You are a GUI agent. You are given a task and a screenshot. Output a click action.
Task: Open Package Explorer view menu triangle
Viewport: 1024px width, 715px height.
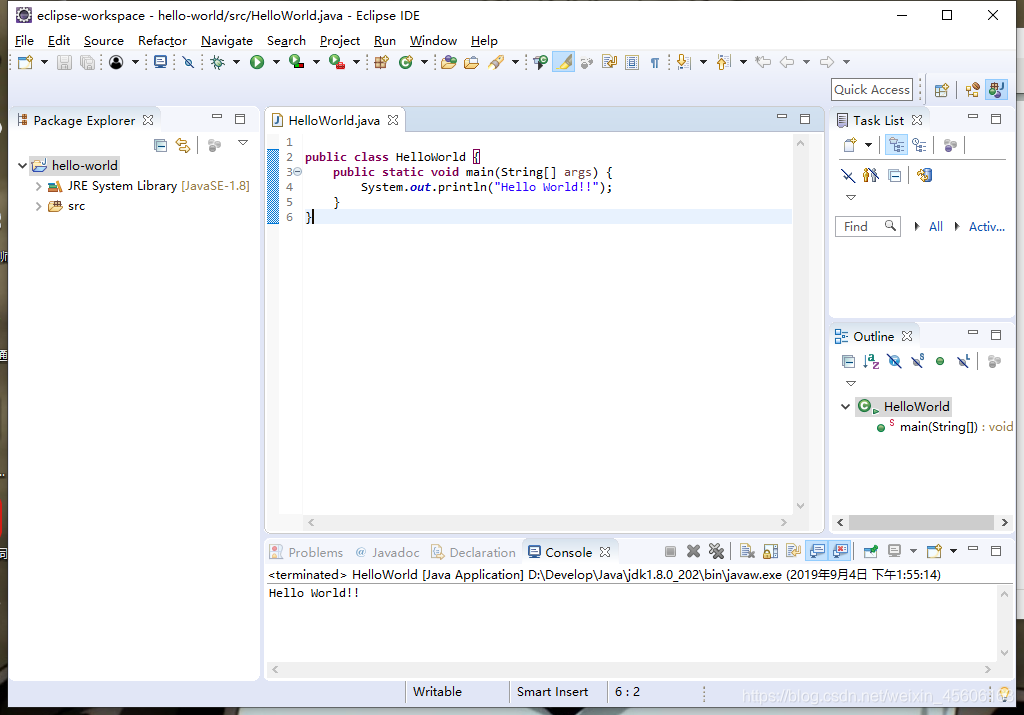[x=243, y=143]
